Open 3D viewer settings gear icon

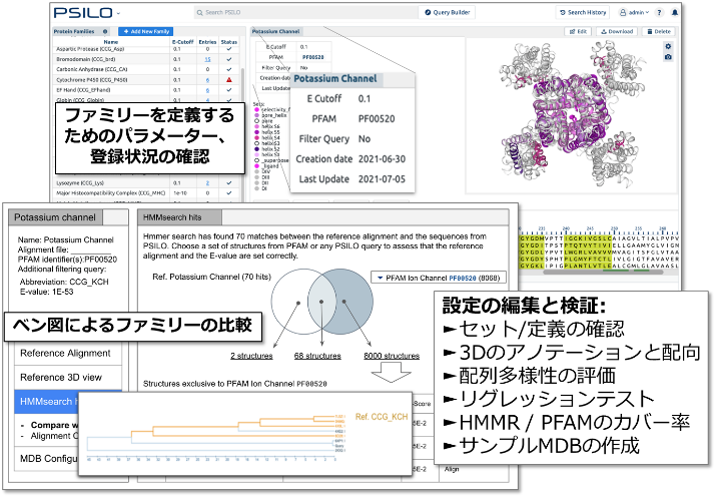[x=668, y=46]
